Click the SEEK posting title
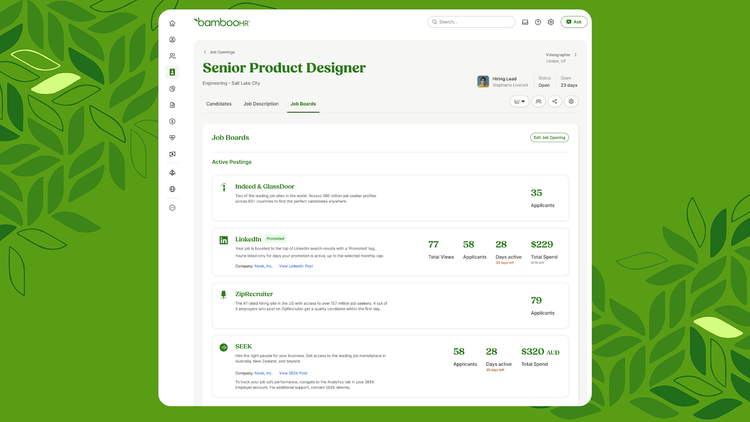 [x=243, y=346]
